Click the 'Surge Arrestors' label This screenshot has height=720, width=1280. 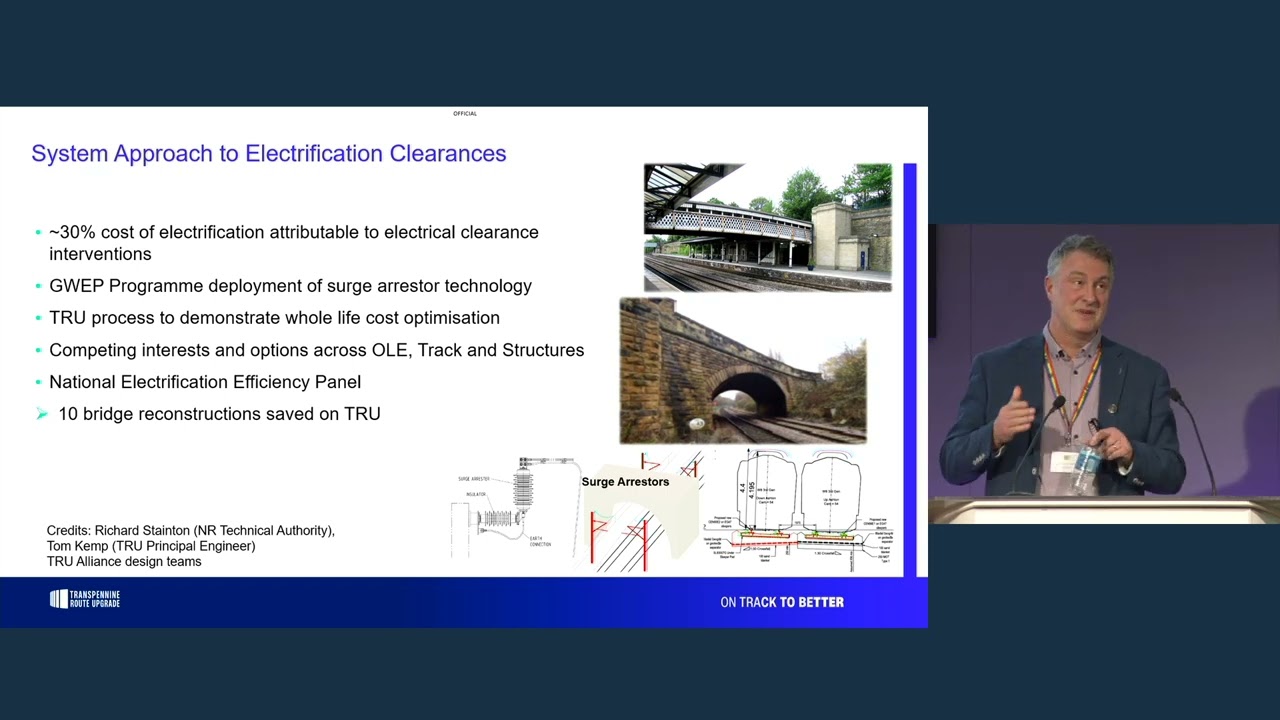(x=625, y=482)
